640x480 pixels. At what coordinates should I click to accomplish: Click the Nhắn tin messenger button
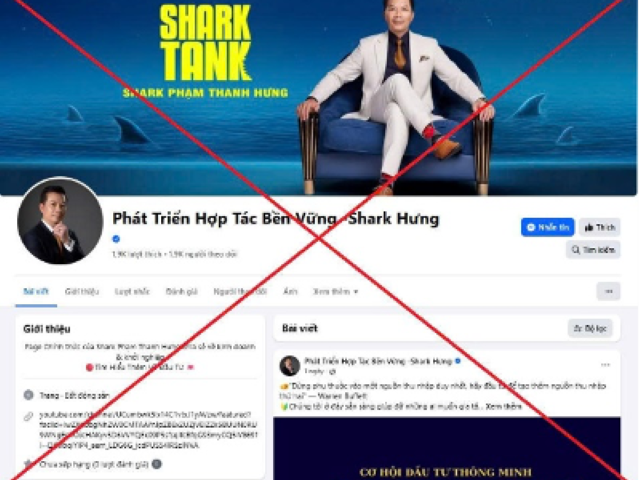(547, 227)
